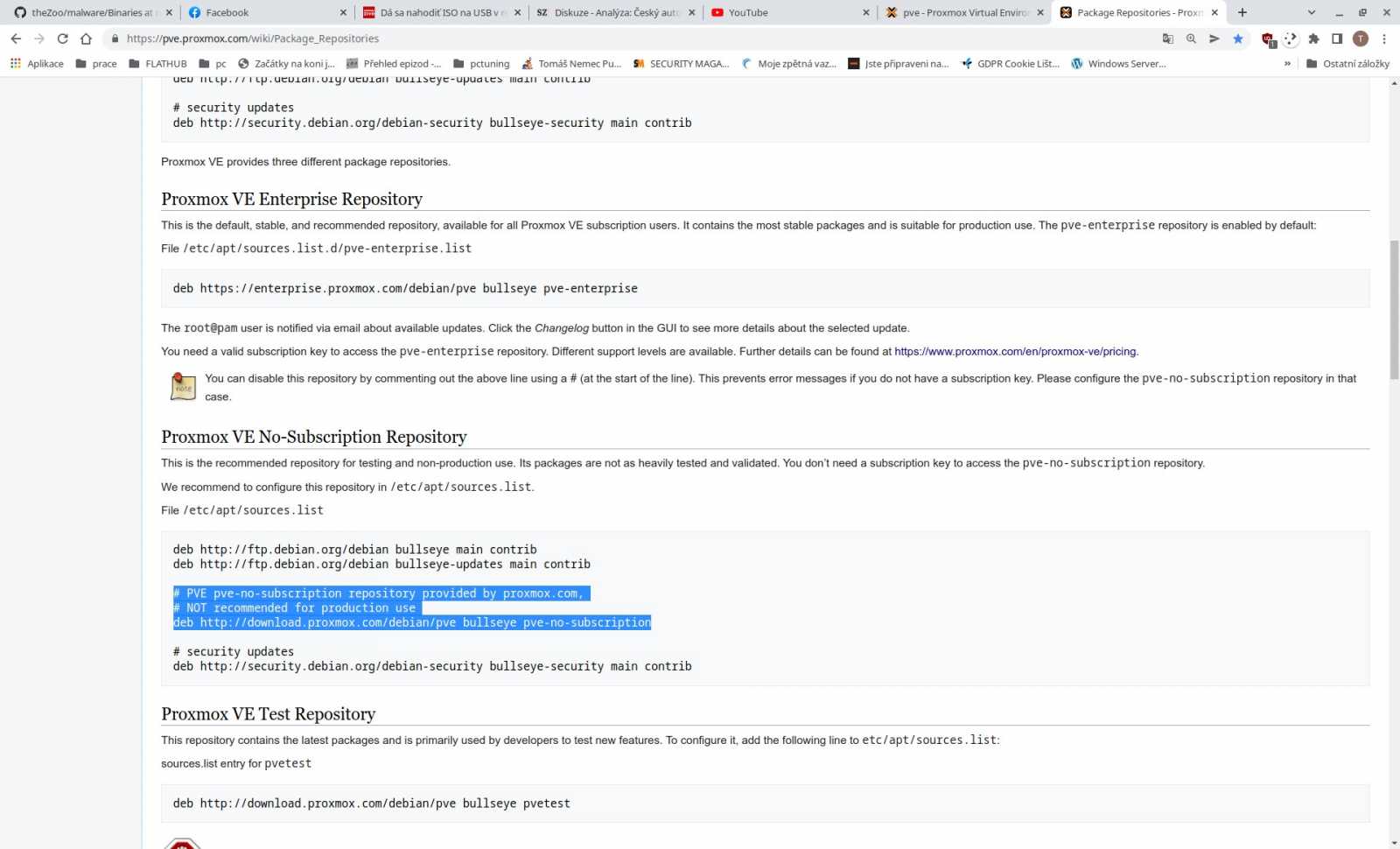Click the '# NOT recommended for production use' line

tap(294, 608)
